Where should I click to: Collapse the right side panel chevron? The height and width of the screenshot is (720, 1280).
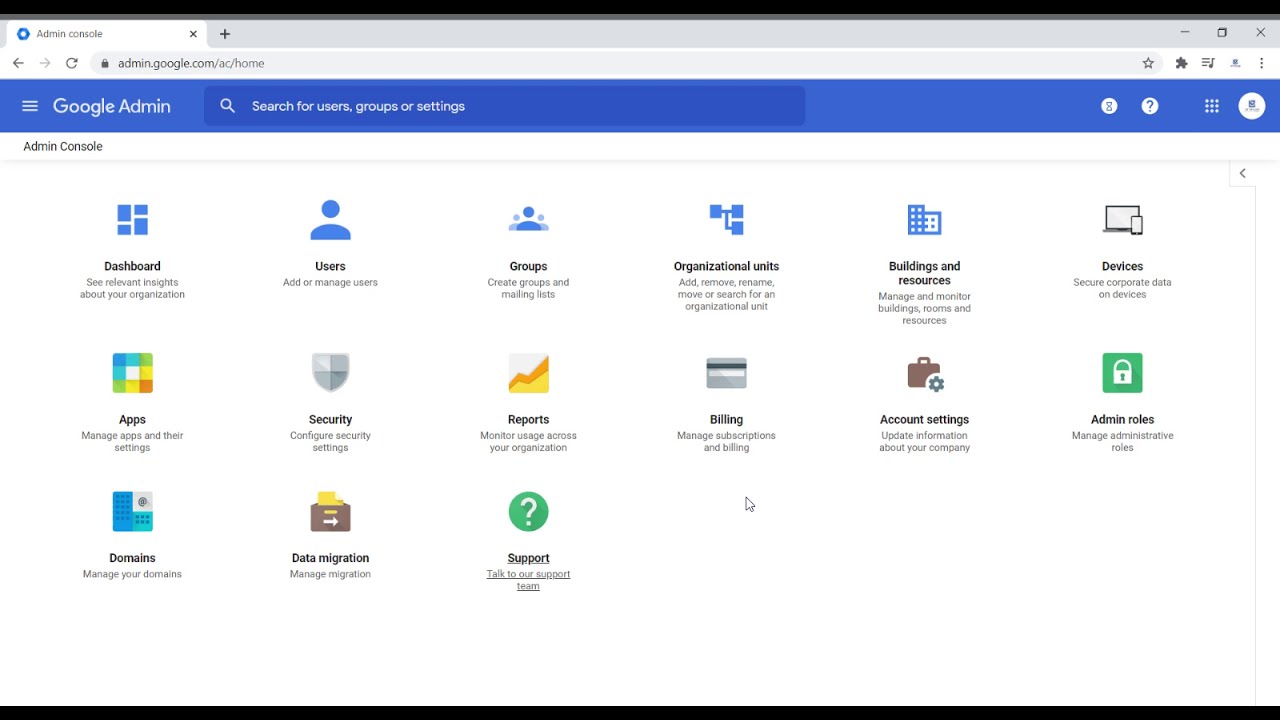coord(1242,173)
